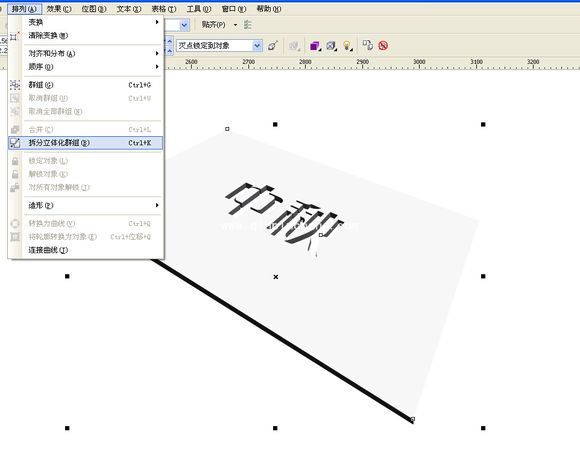The width and height of the screenshot is (580, 452).
Task: Open the 文本 (Text) menu
Action: tap(129, 9)
